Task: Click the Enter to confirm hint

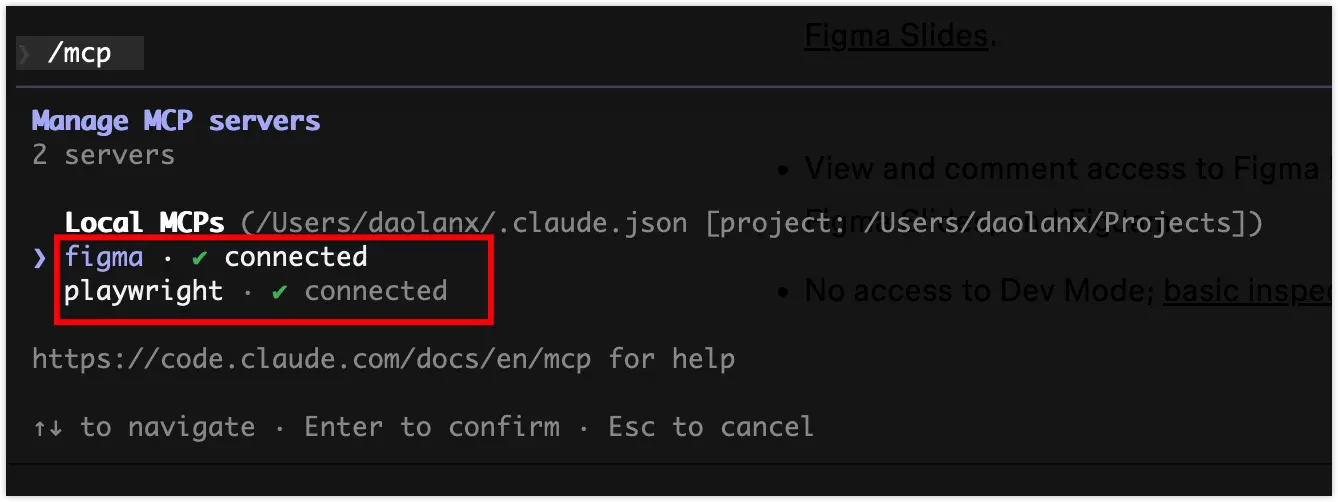Action: (432, 427)
